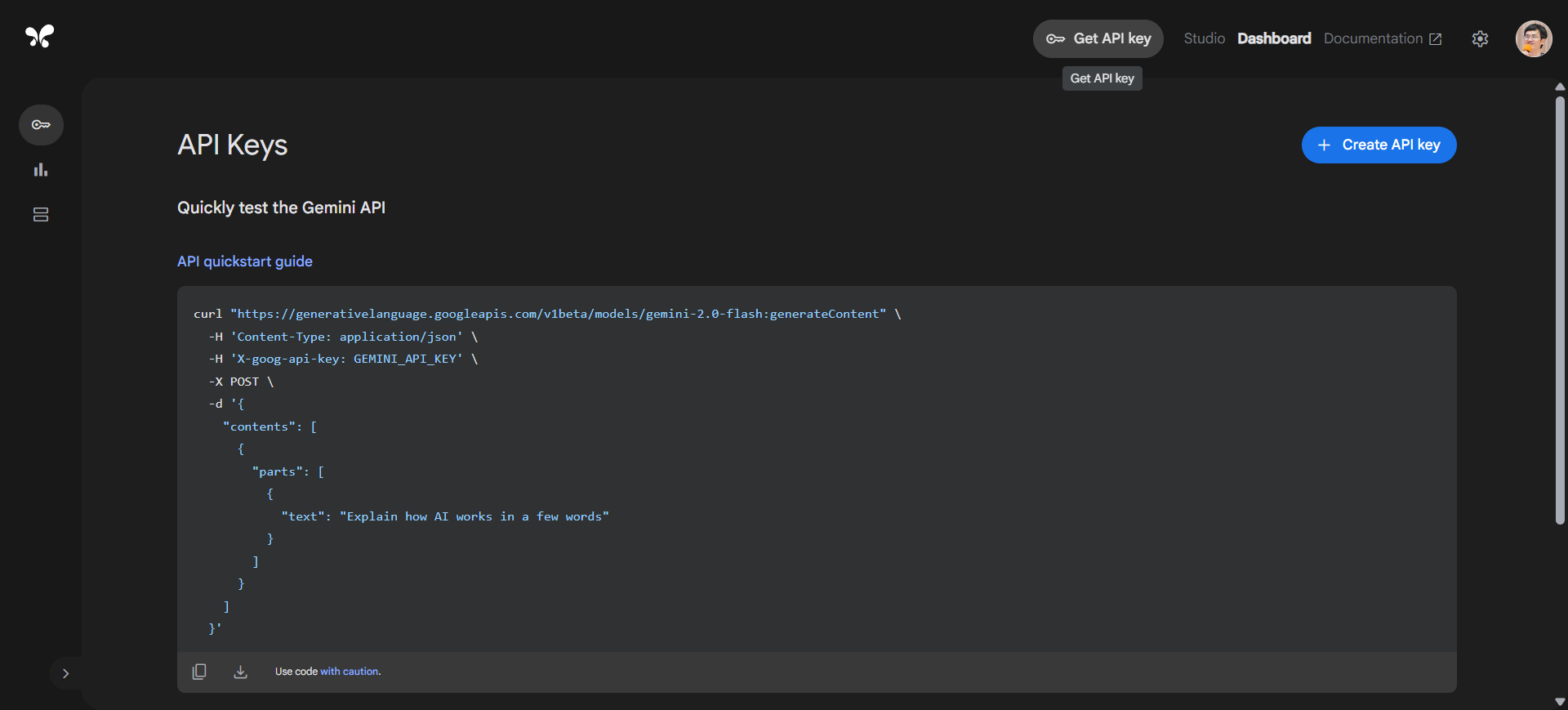
Task: Click the X-goog-api-key header line
Action: tap(343, 359)
